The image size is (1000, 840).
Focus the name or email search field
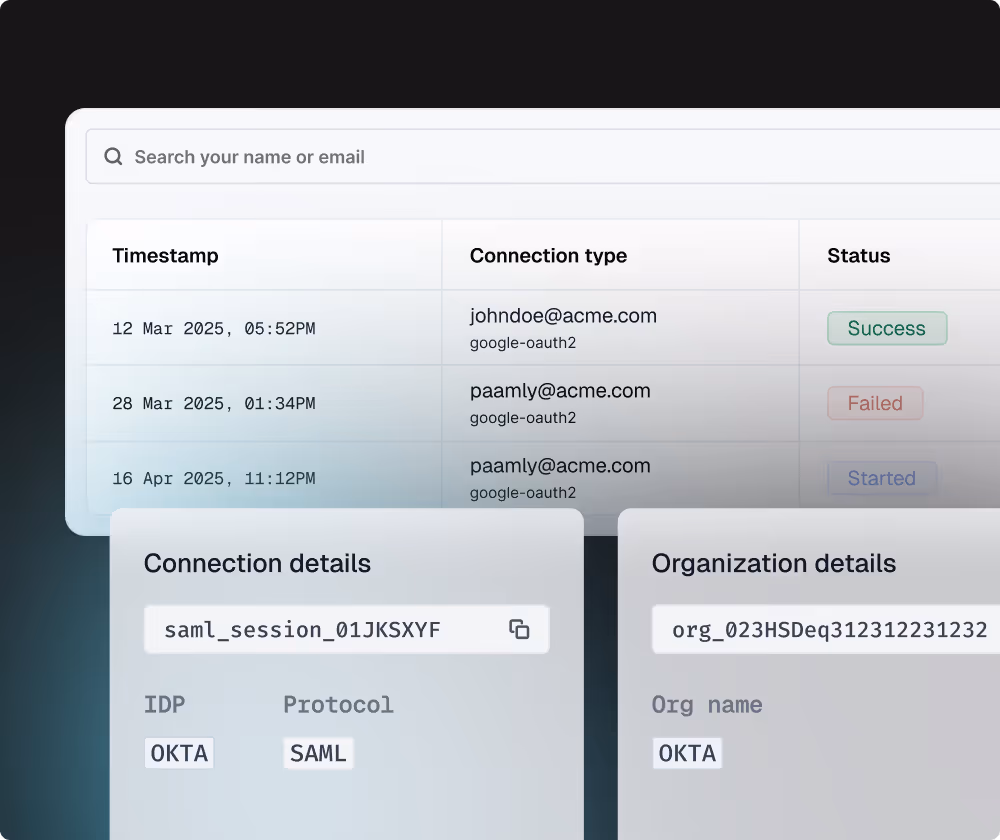[543, 156]
